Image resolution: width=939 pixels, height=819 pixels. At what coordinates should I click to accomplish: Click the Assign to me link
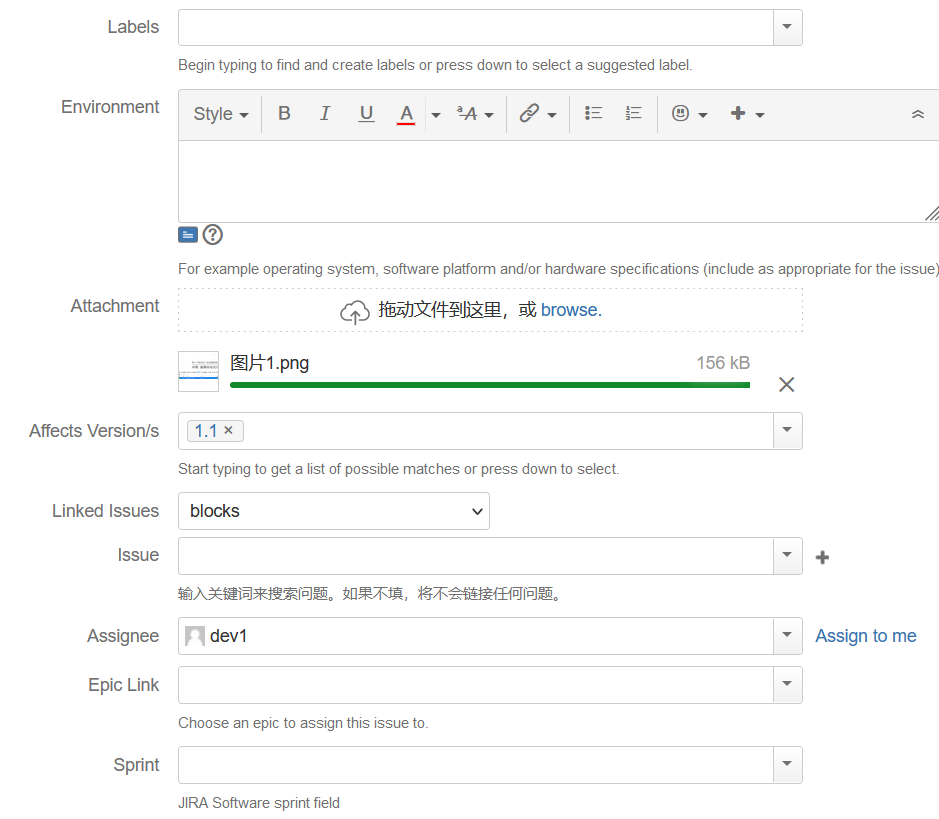[865, 636]
